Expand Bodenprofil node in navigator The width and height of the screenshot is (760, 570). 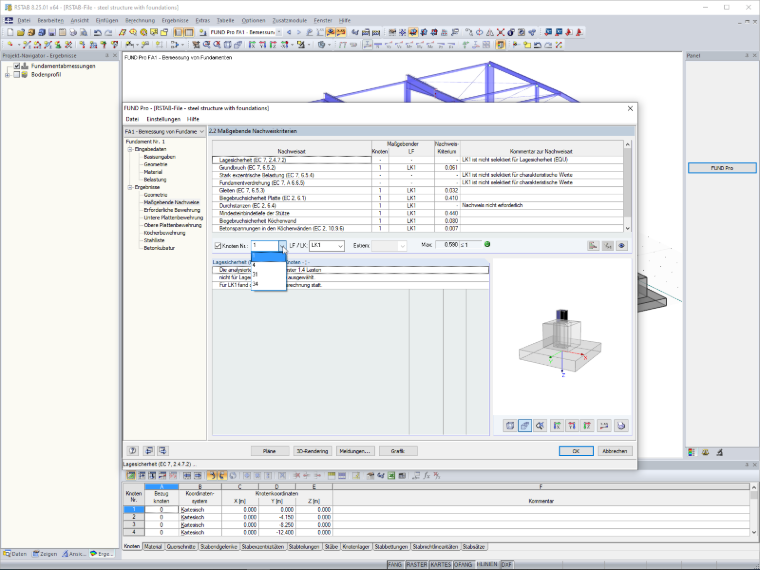[x=7, y=75]
